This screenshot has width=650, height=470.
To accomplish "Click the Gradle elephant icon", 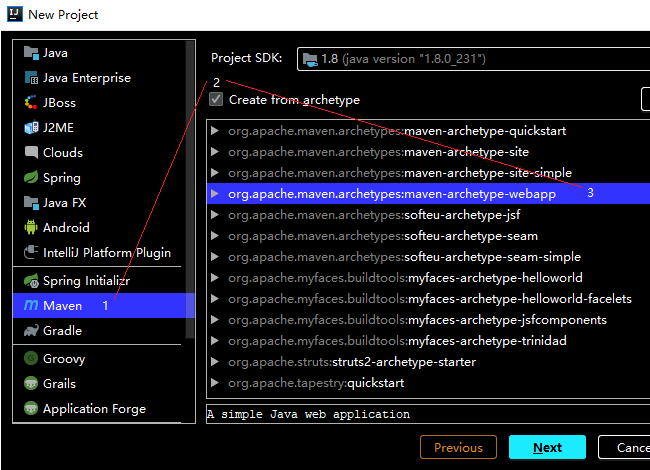I will point(31,331).
